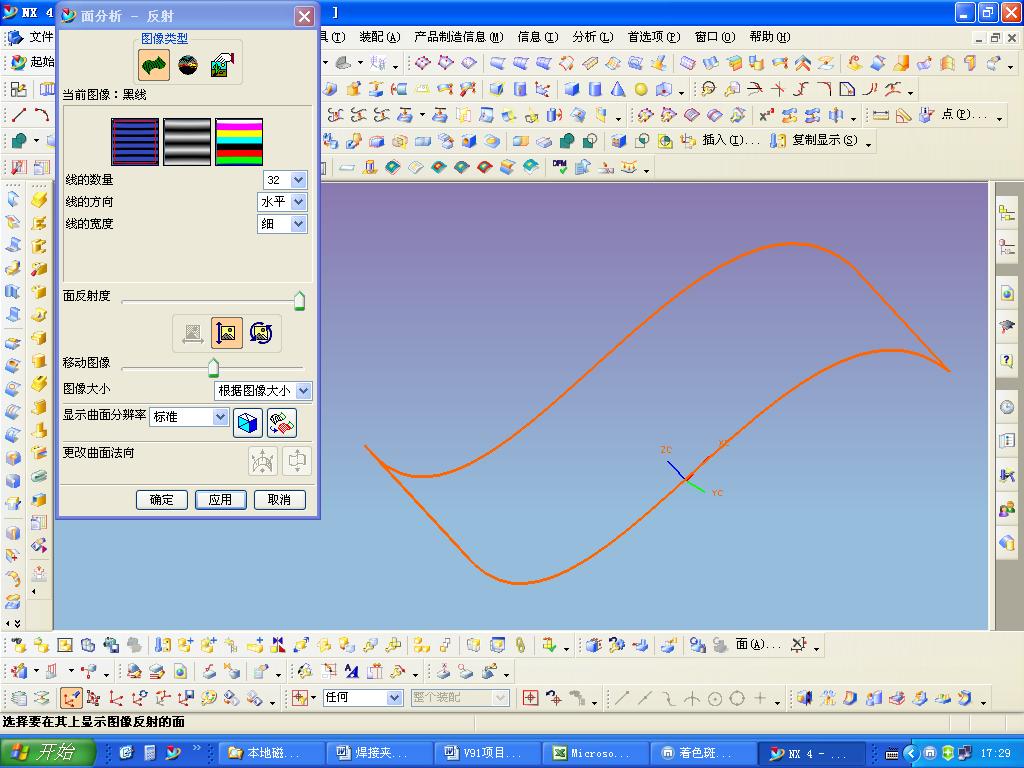Click the 插入(I)... toolbar button
Image resolution: width=1024 pixels, height=768 pixels.
[721, 140]
